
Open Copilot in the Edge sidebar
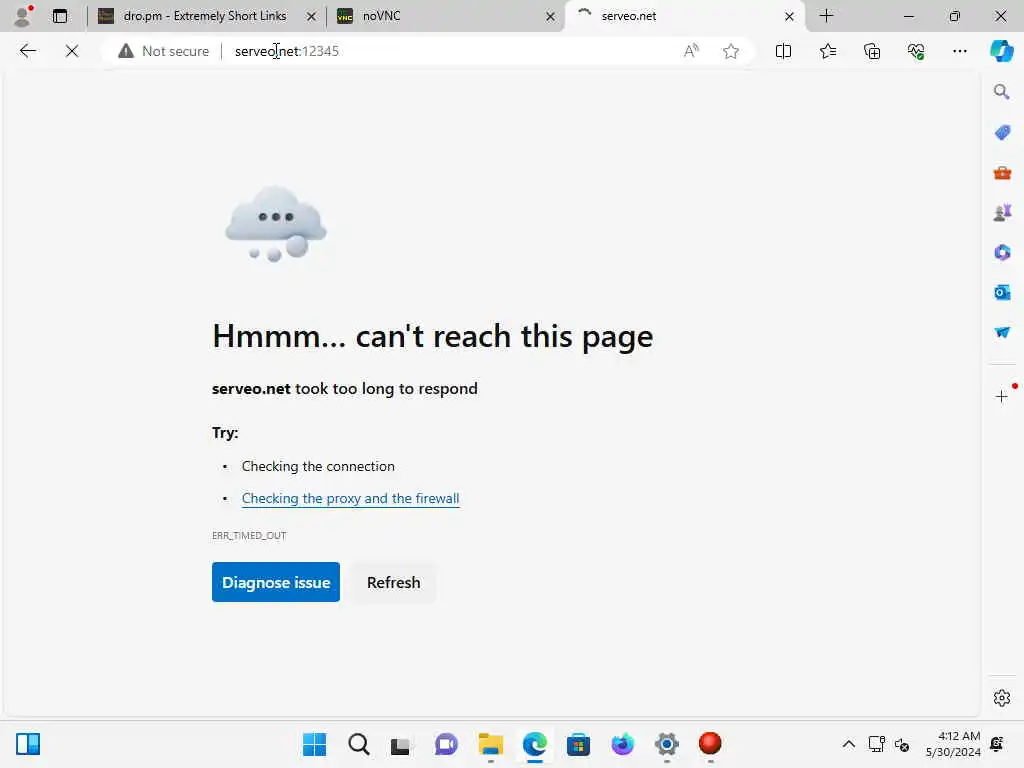pos(1001,51)
